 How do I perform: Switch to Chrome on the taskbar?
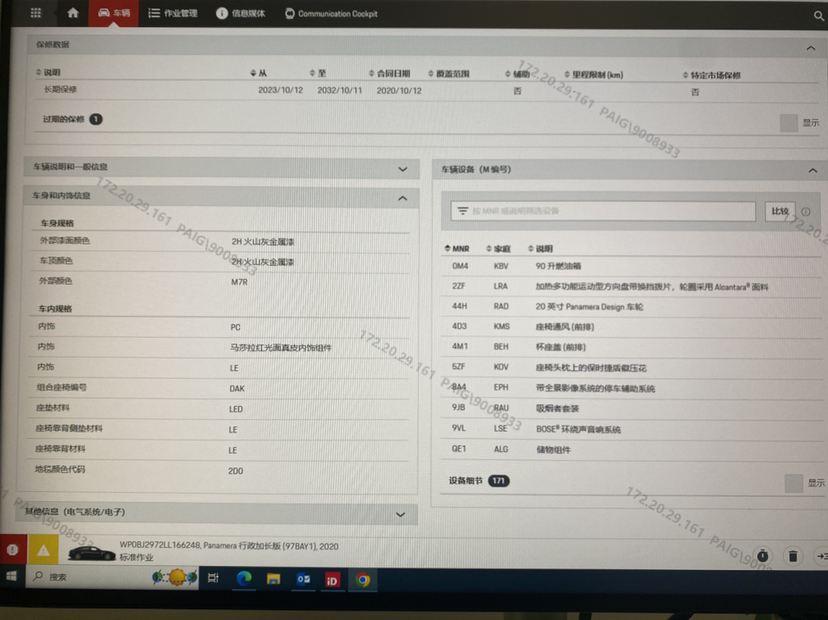pos(363,581)
